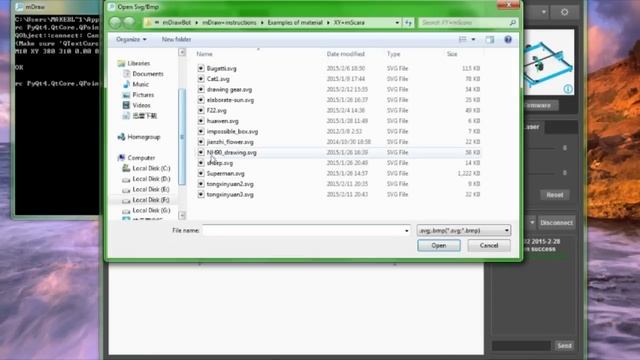Viewport: 640px width, 360px height.
Task: Open the Bugatti.svg file
Action: coord(221,69)
